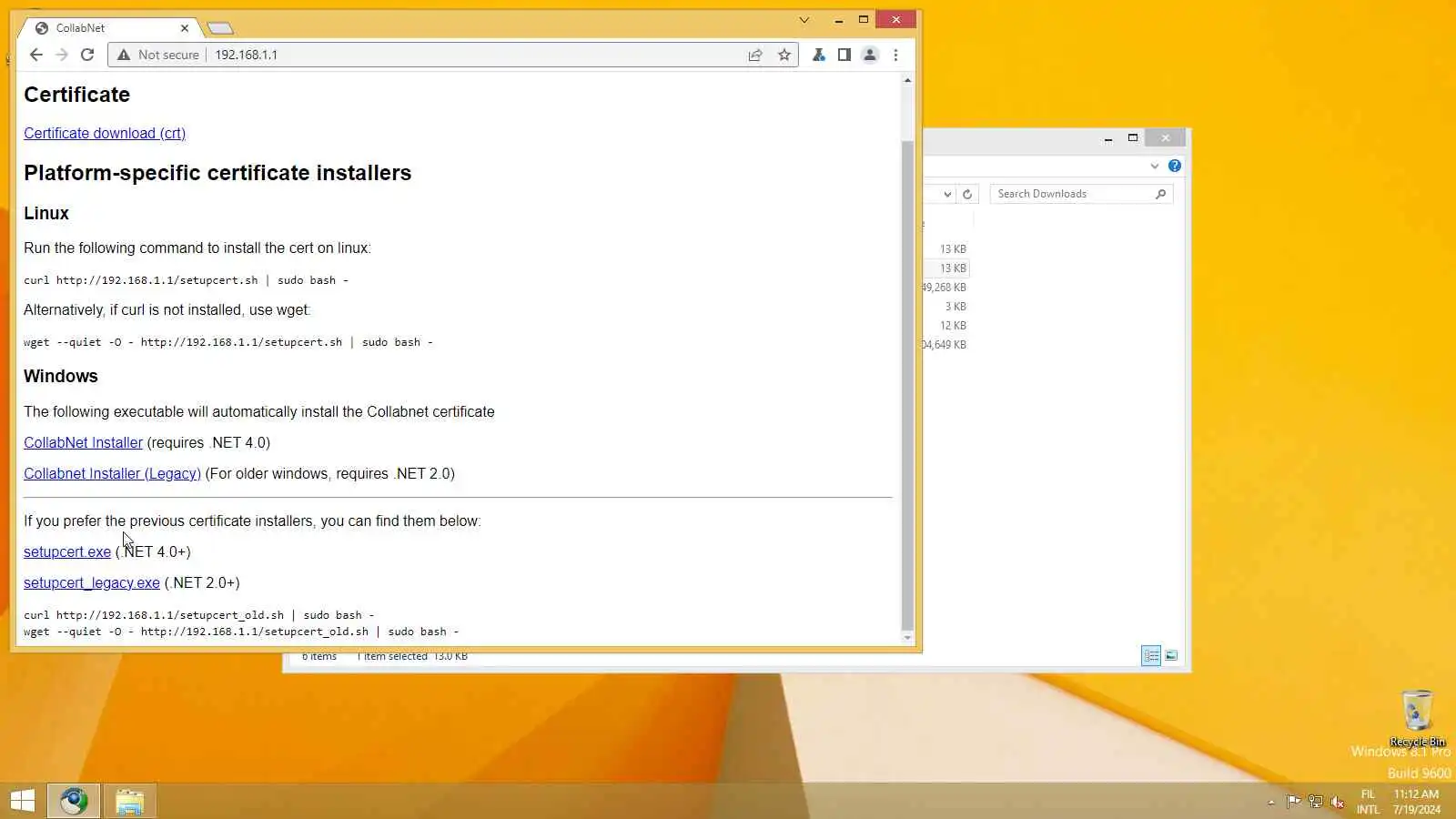
Task: Open the network tray icon
Action: pyautogui.click(x=1315, y=802)
